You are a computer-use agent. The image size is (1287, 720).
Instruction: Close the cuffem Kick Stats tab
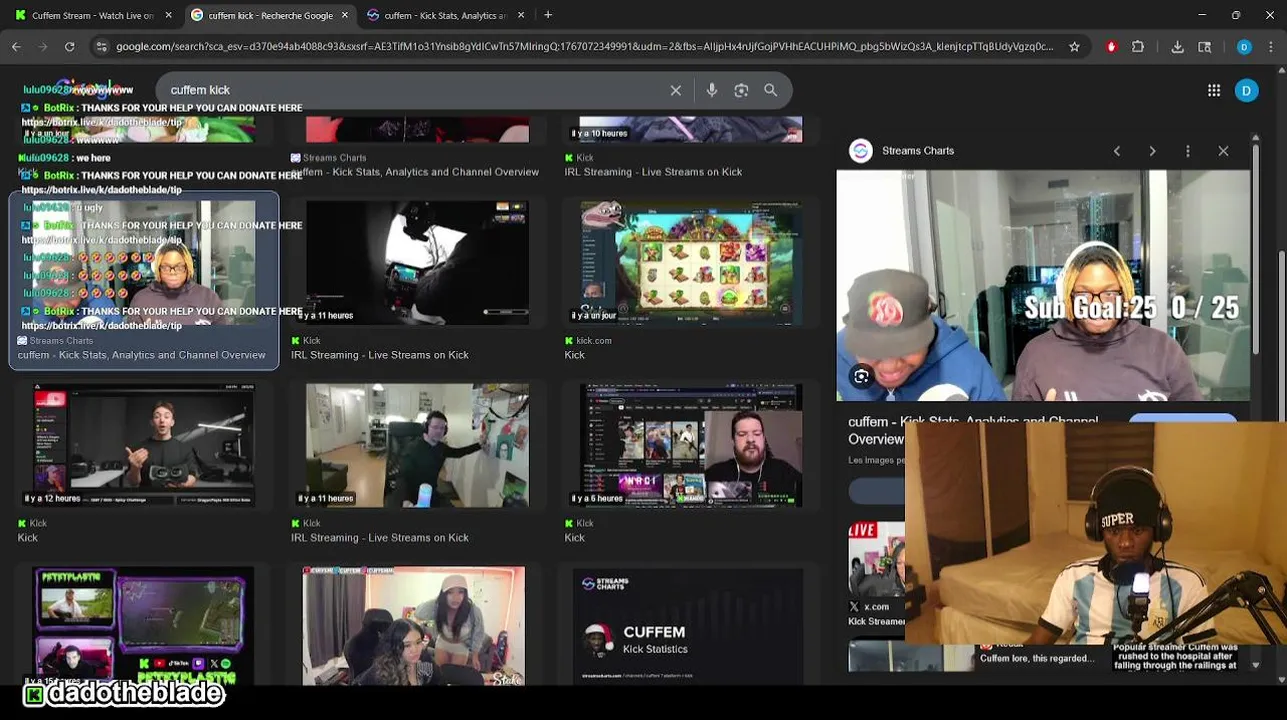[x=520, y=15]
